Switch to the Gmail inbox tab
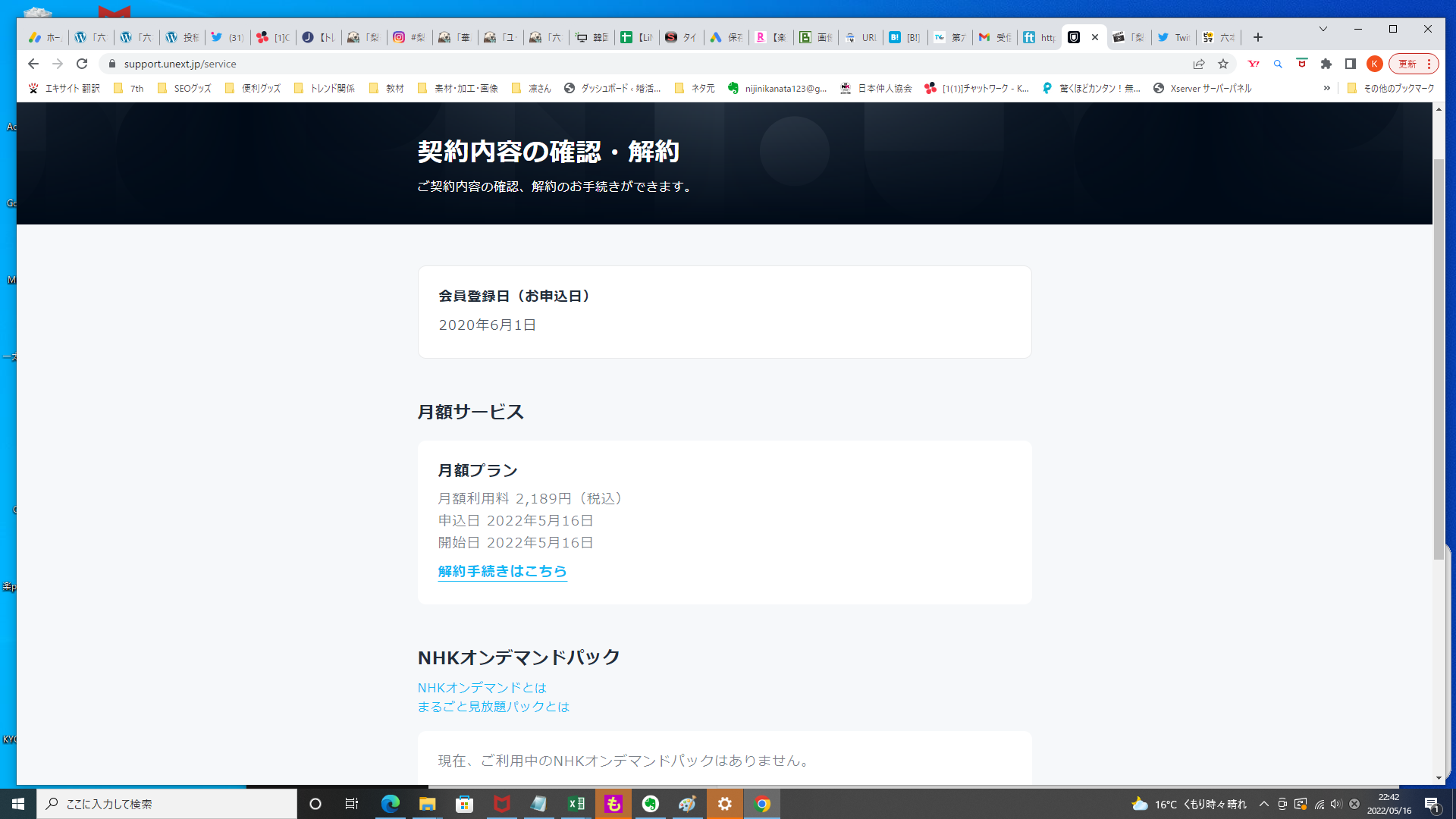Image resolution: width=1456 pixels, height=819 pixels. point(994,37)
